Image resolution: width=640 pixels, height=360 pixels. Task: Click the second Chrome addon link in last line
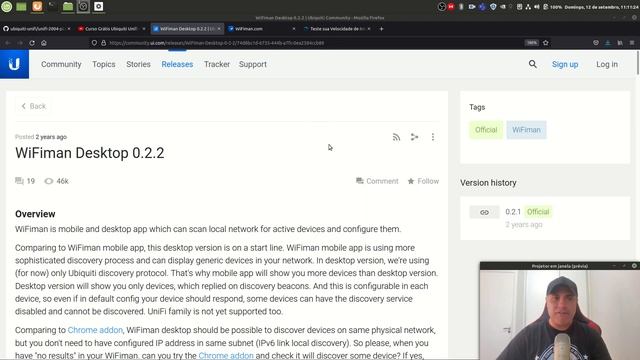pyautogui.click(x=226, y=356)
